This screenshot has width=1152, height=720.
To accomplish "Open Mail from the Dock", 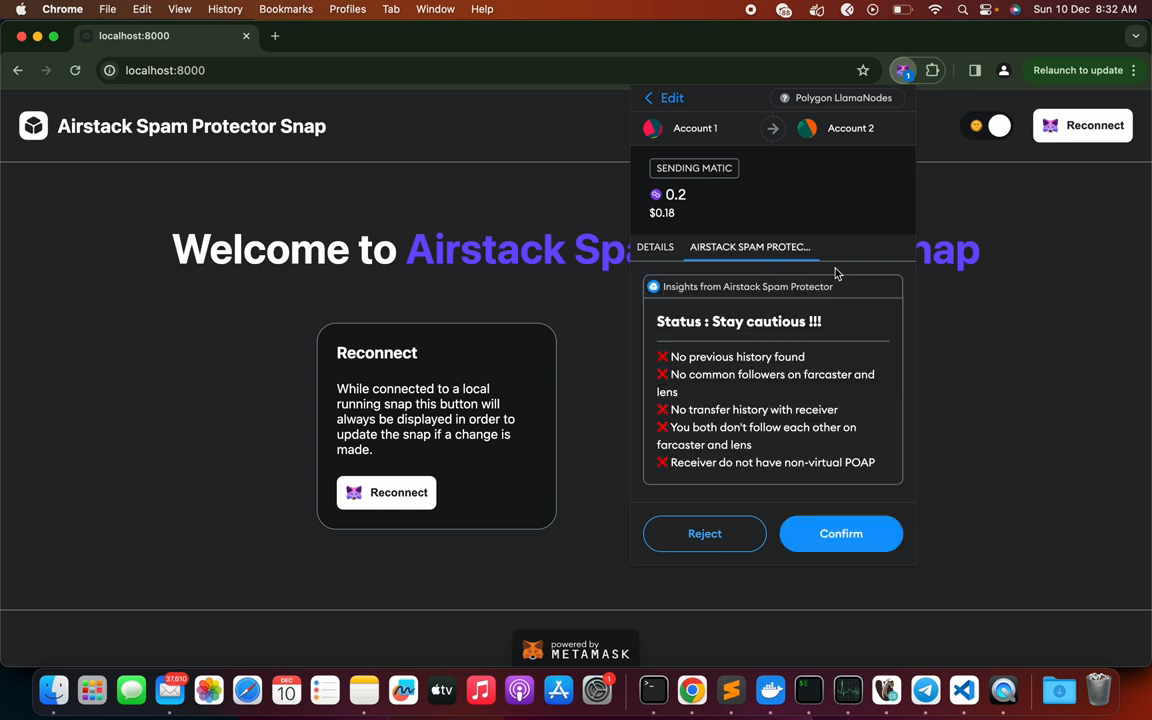I will click(x=170, y=690).
